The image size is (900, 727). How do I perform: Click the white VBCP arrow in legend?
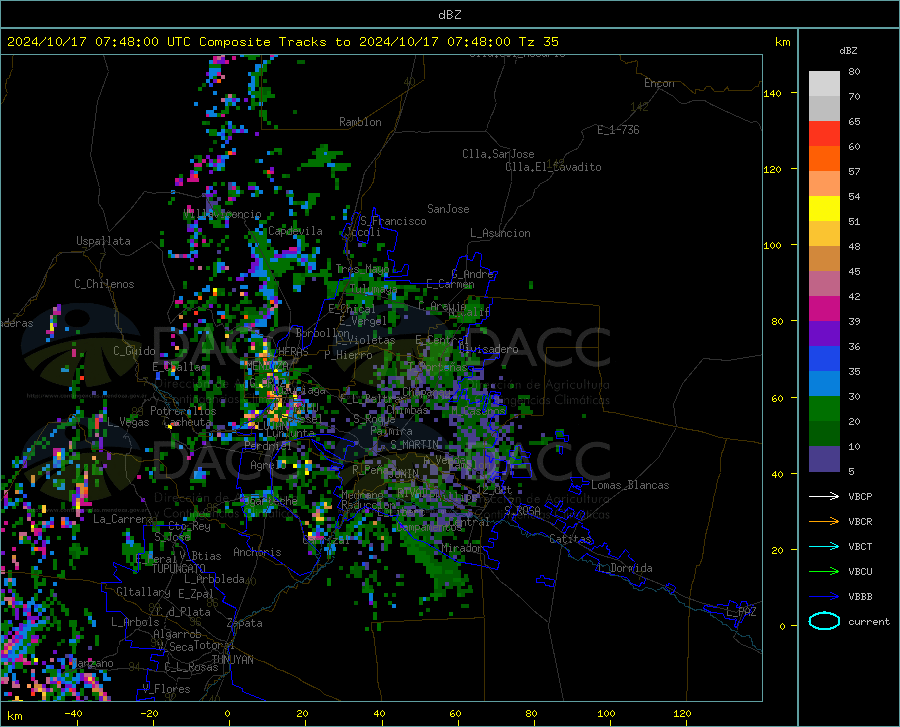[x=824, y=496]
